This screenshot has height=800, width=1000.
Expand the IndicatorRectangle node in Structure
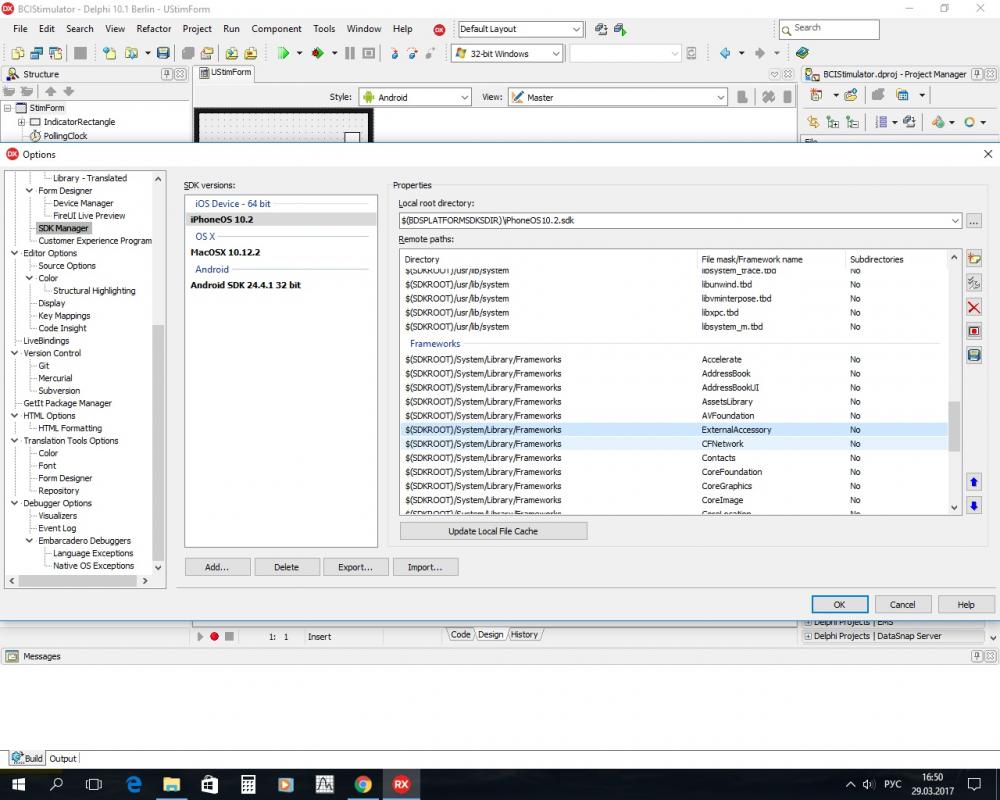(21, 122)
